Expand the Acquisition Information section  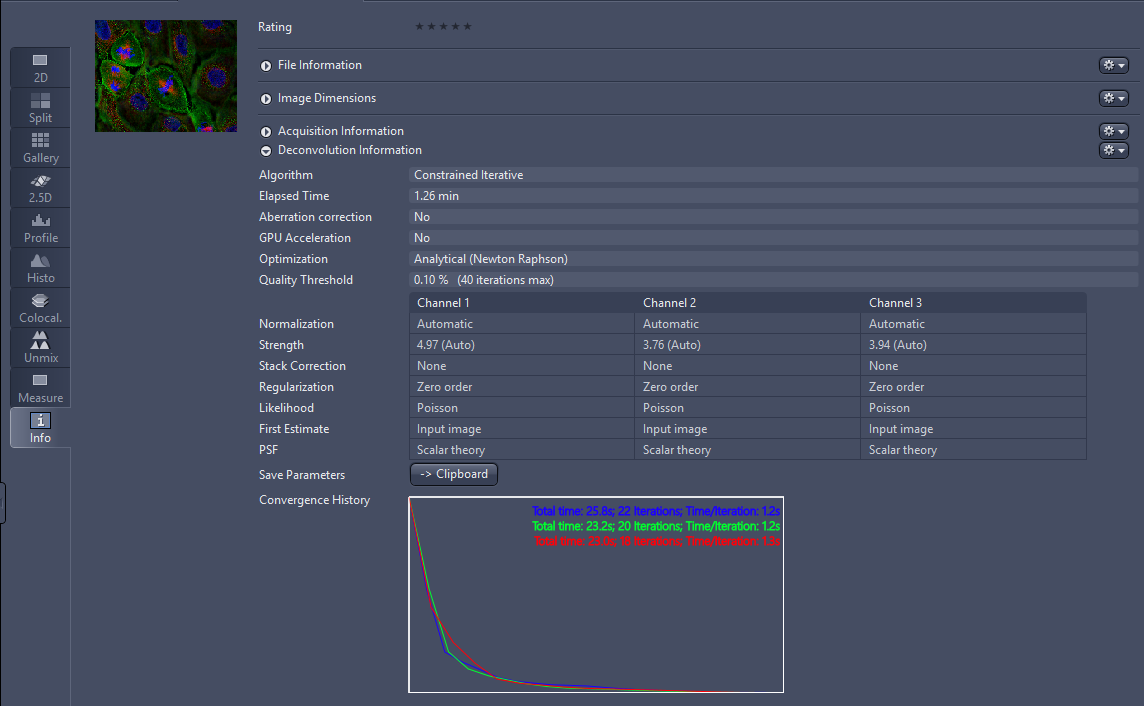pyautogui.click(x=265, y=131)
